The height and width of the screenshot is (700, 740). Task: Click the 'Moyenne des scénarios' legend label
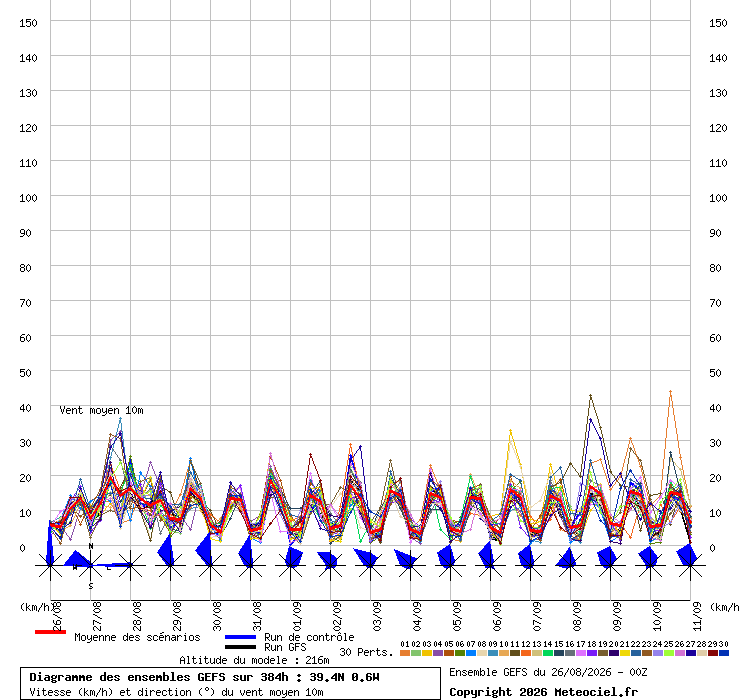(x=137, y=637)
